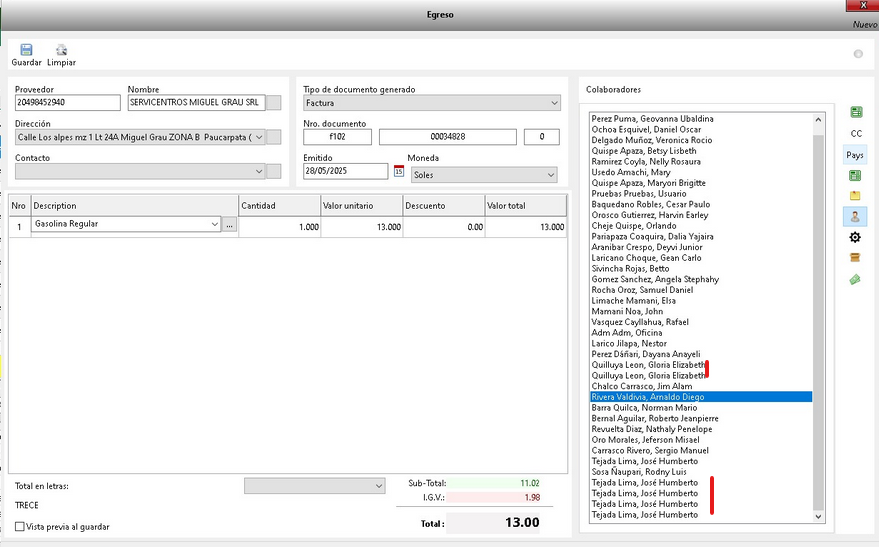This screenshot has width=879, height=547.
Task: Enable Vista previa al guardar checkbox
Action: pyautogui.click(x=20, y=526)
